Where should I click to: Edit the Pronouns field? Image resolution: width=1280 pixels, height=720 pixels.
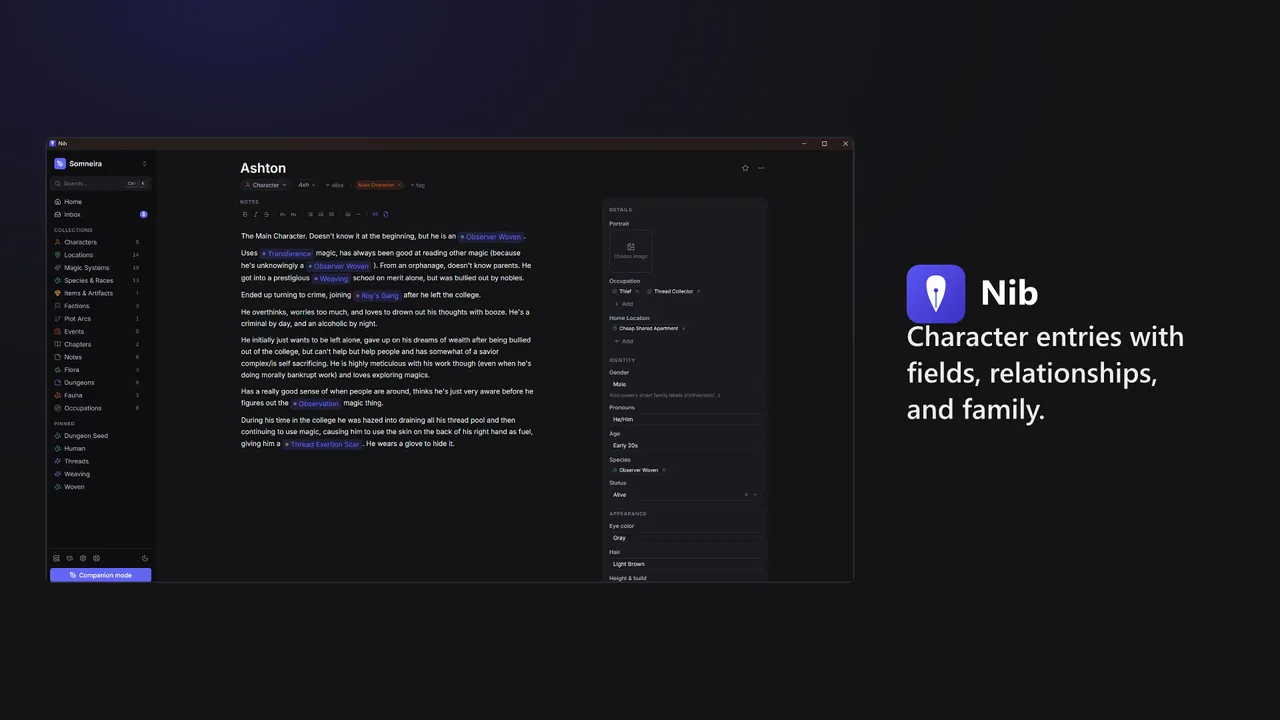click(x=685, y=420)
